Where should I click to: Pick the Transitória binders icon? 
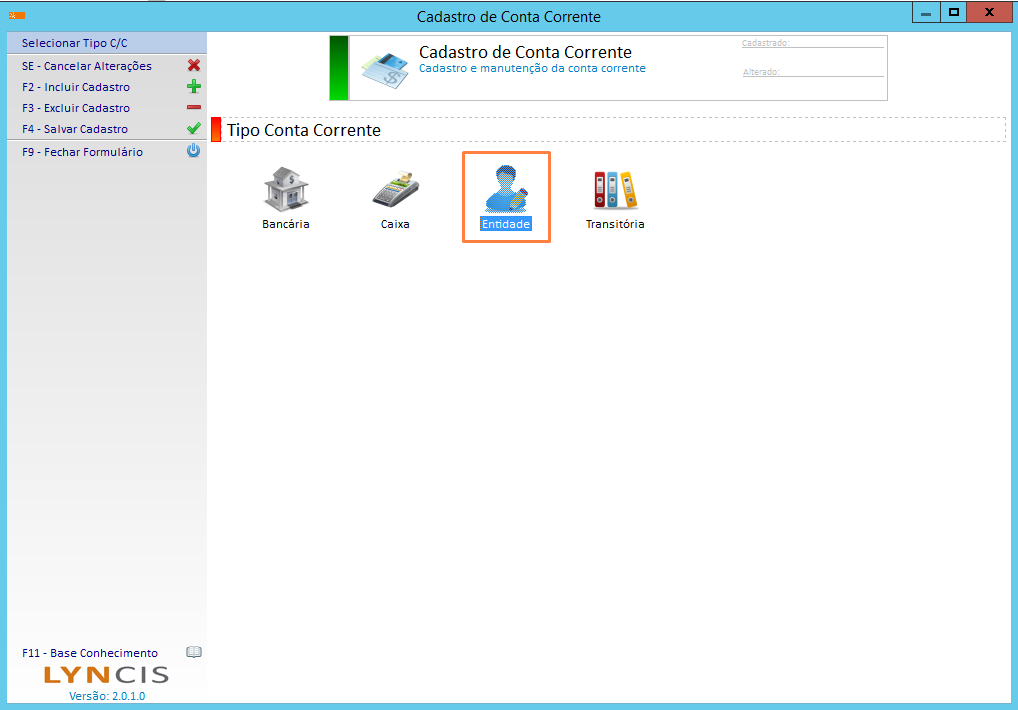[x=615, y=189]
